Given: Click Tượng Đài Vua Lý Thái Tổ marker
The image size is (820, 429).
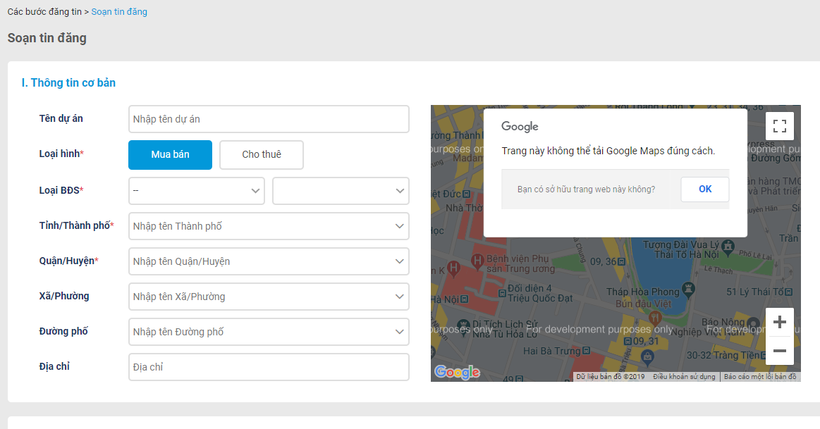Looking at the screenshot, I should click(x=728, y=246).
